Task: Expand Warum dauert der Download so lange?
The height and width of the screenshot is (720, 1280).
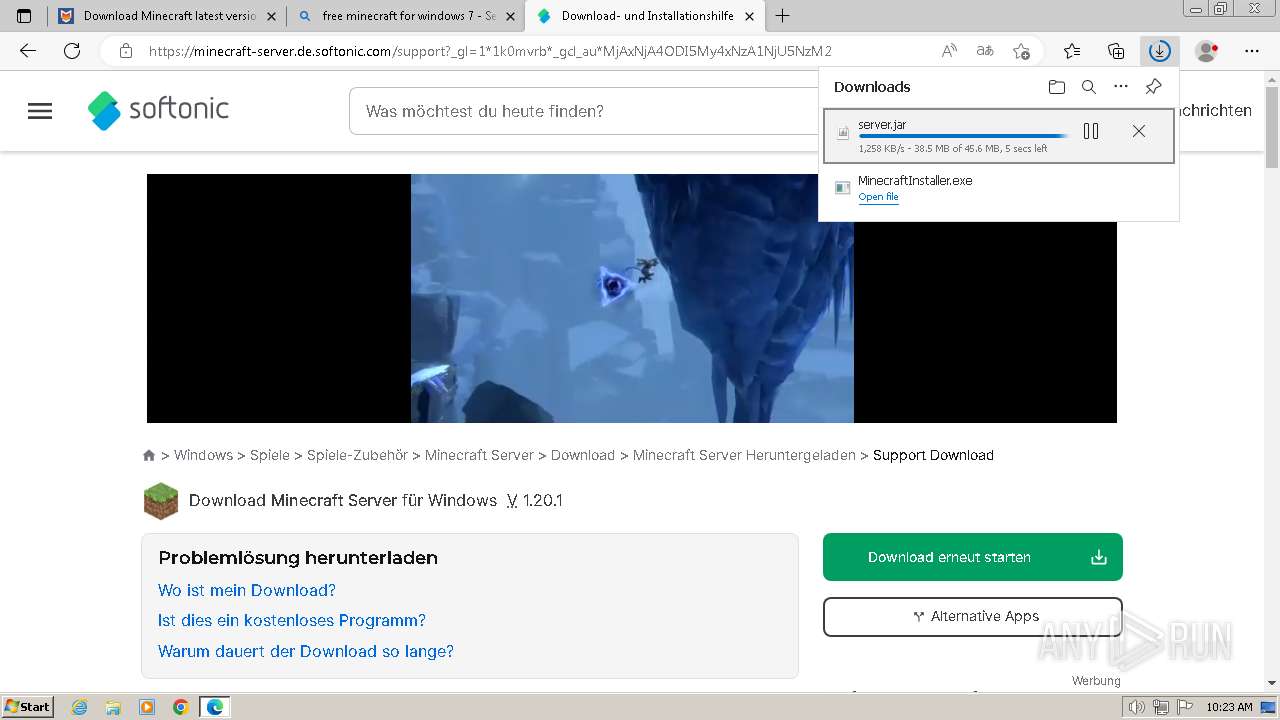Action: coord(306,651)
